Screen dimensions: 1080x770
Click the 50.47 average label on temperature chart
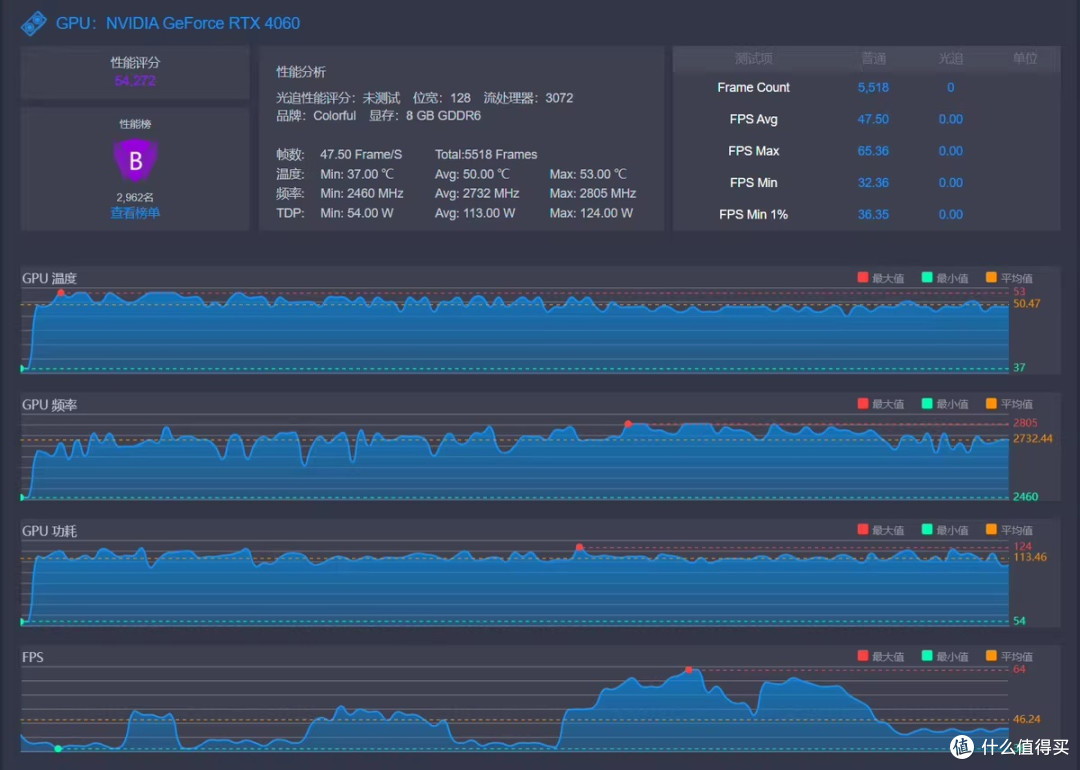pos(1026,304)
